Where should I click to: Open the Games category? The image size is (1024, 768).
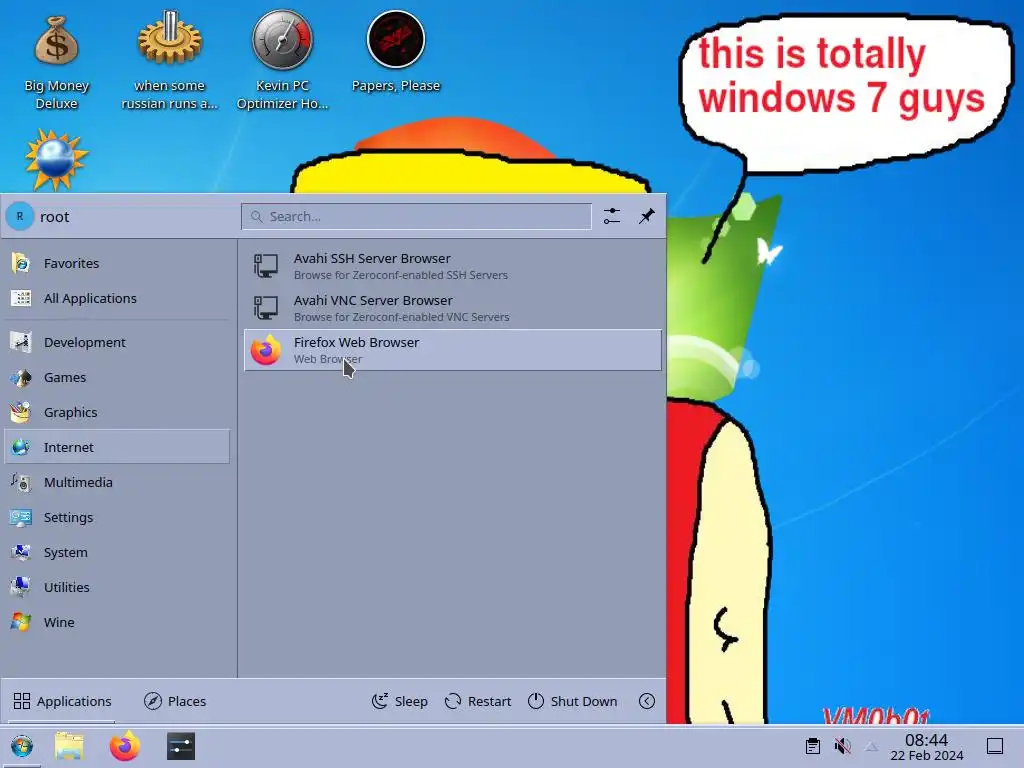point(118,377)
